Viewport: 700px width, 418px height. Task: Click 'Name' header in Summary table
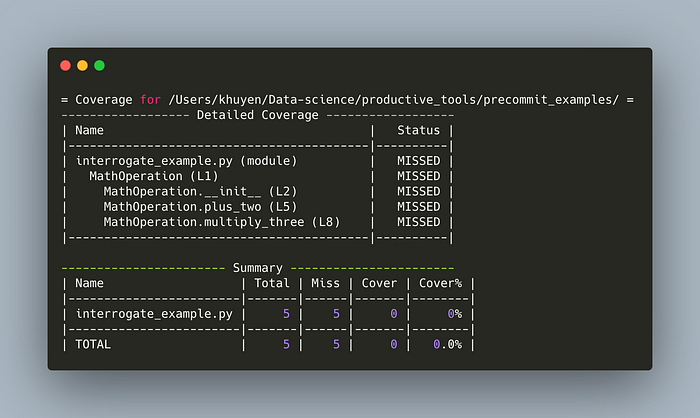89,283
